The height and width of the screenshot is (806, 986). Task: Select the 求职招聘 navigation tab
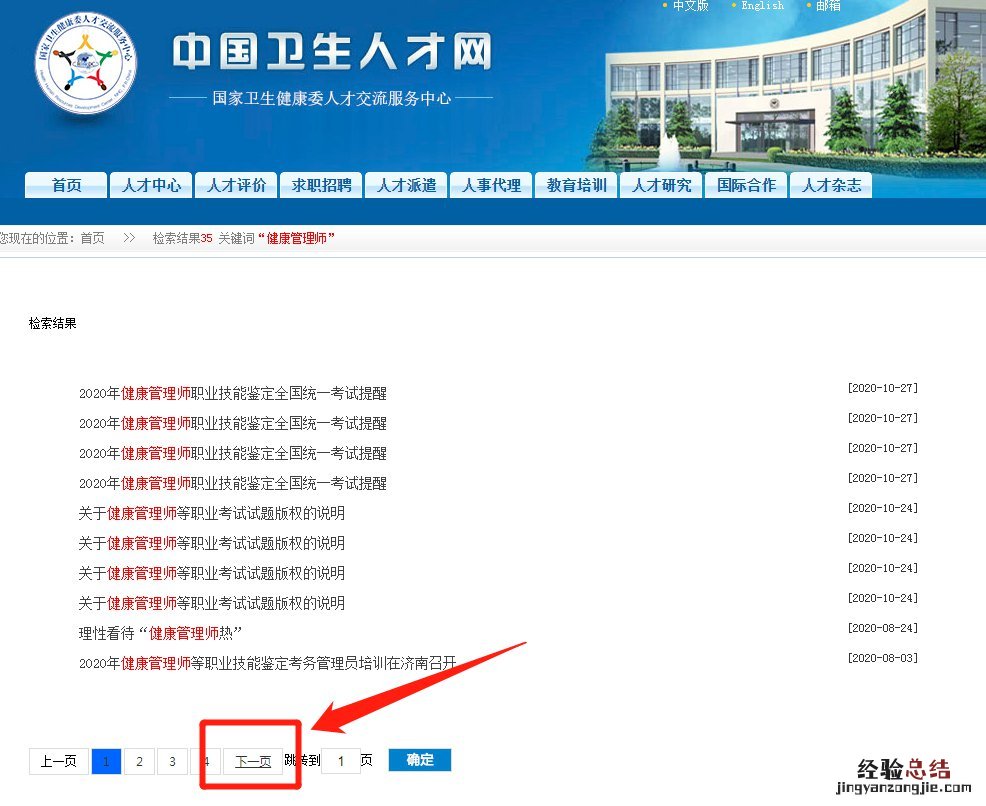(321, 185)
